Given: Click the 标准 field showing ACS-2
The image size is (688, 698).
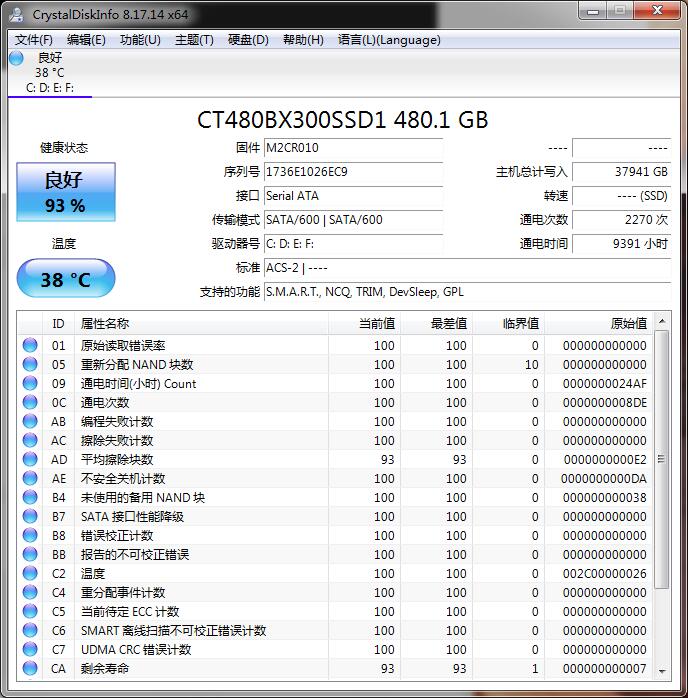Looking at the screenshot, I should [x=467, y=268].
